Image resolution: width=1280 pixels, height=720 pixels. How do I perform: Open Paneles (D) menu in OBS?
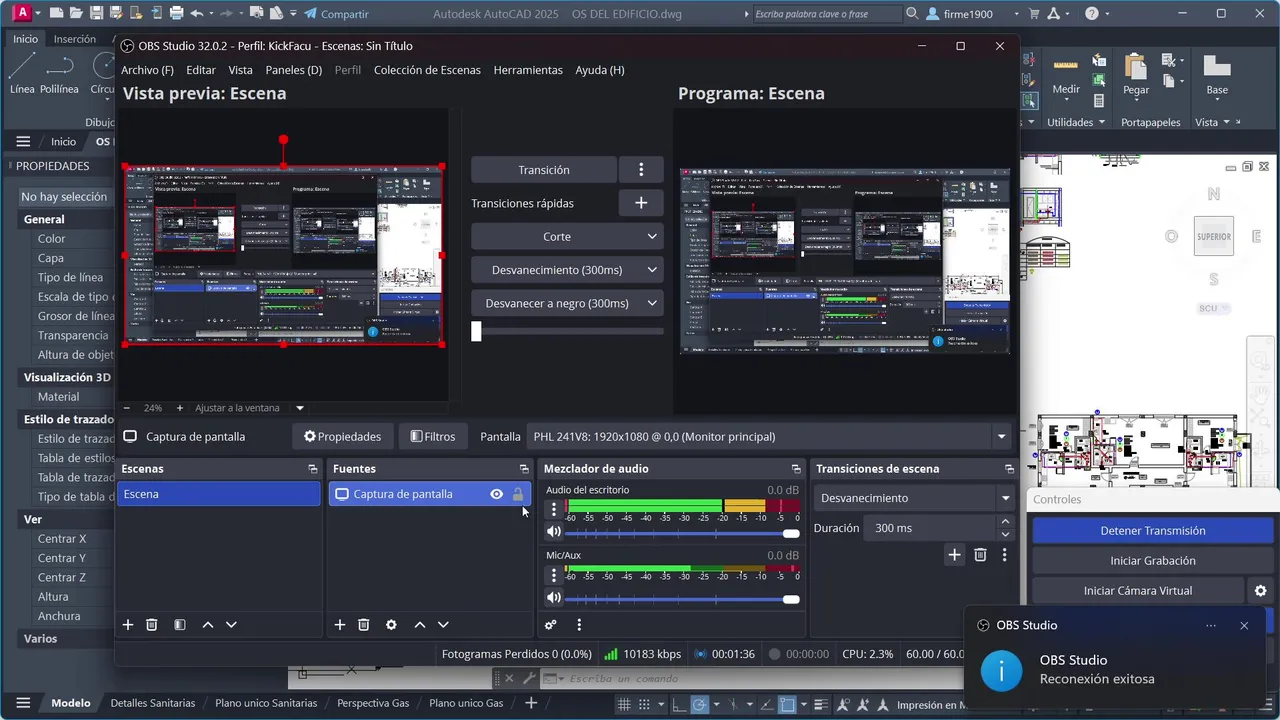tap(294, 70)
